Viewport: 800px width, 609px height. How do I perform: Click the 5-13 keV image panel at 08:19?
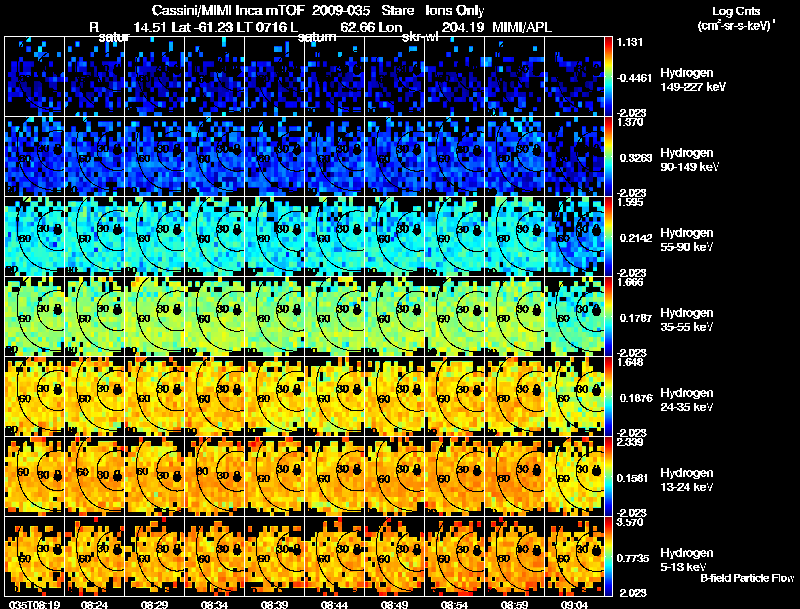pyautogui.click(x=35, y=557)
